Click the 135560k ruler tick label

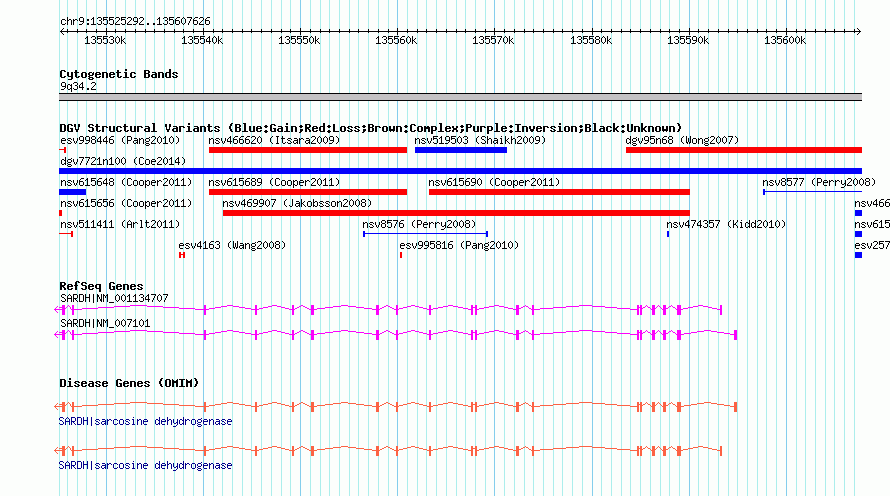[x=396, y=40]
